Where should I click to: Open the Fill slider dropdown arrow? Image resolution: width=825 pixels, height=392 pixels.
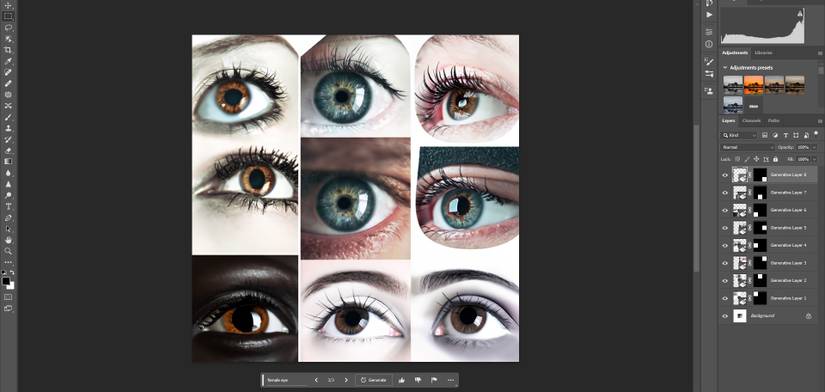coord(813,159)
